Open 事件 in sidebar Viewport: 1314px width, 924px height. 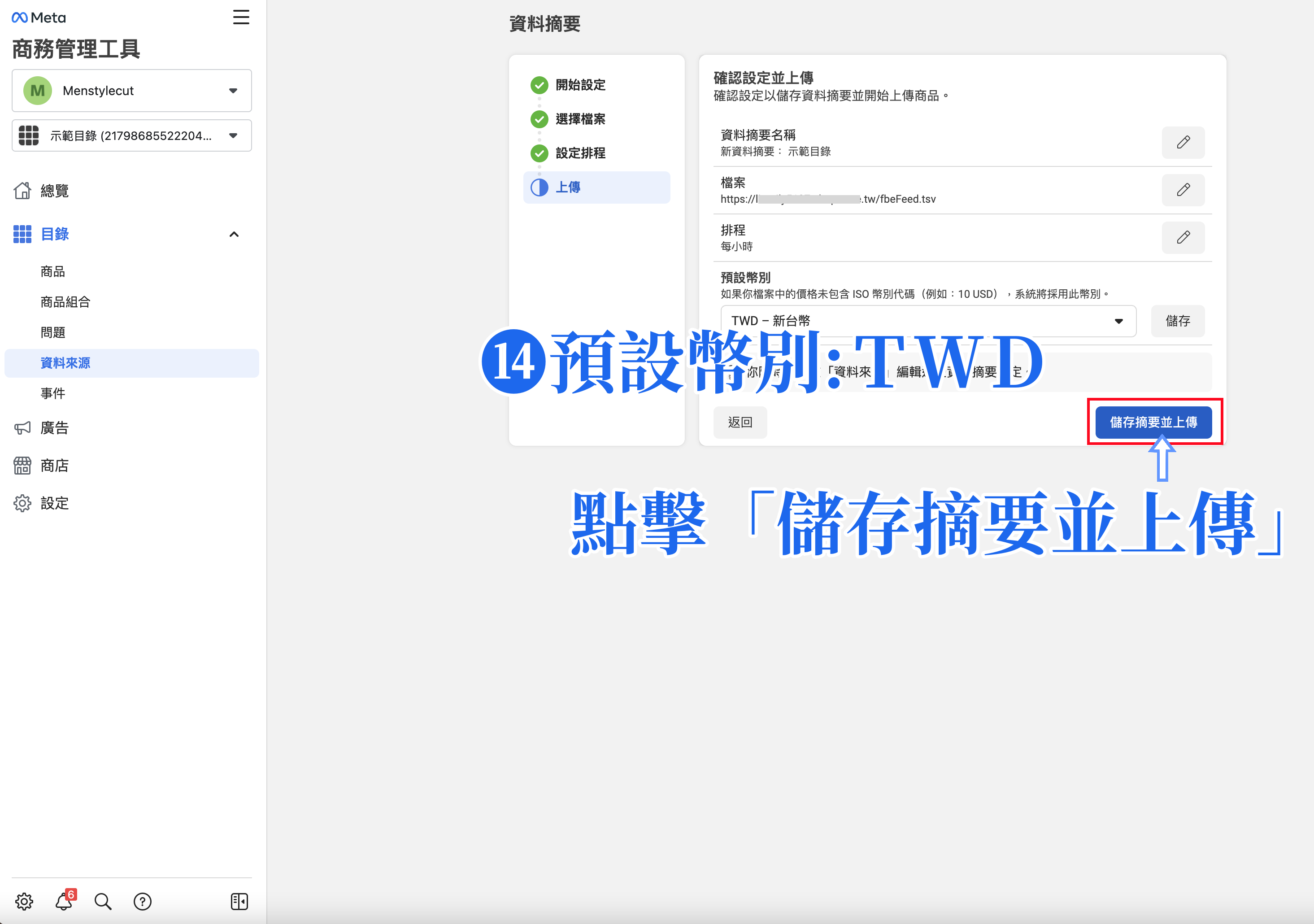(x=52, y=393)
